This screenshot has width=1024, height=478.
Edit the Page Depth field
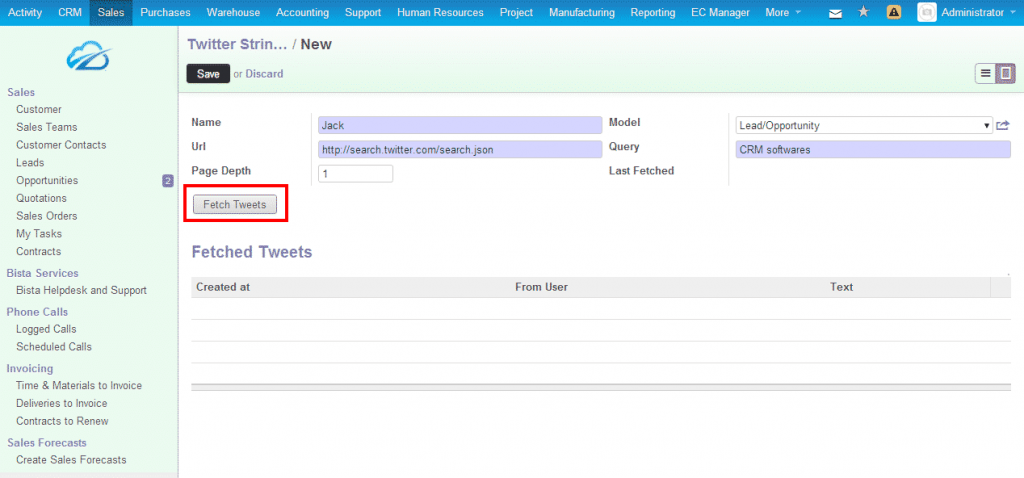pos(355,174)
